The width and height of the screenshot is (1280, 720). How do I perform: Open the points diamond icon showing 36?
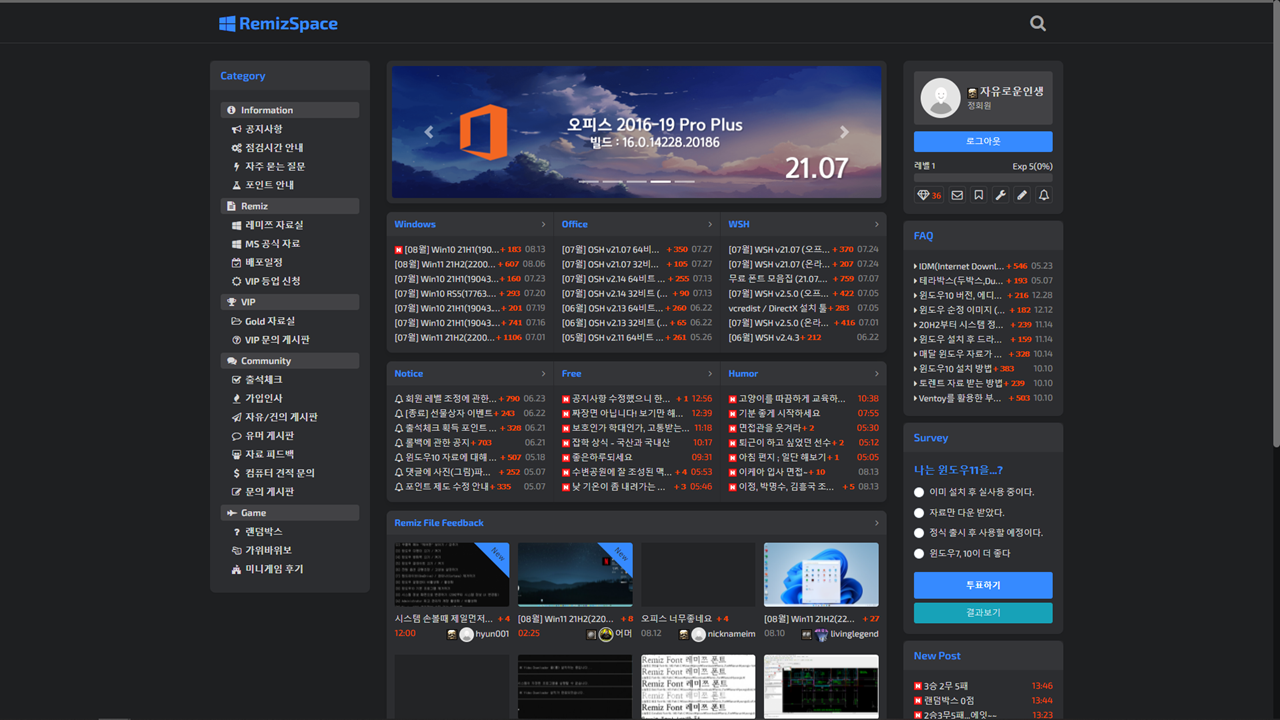point(930,195)
